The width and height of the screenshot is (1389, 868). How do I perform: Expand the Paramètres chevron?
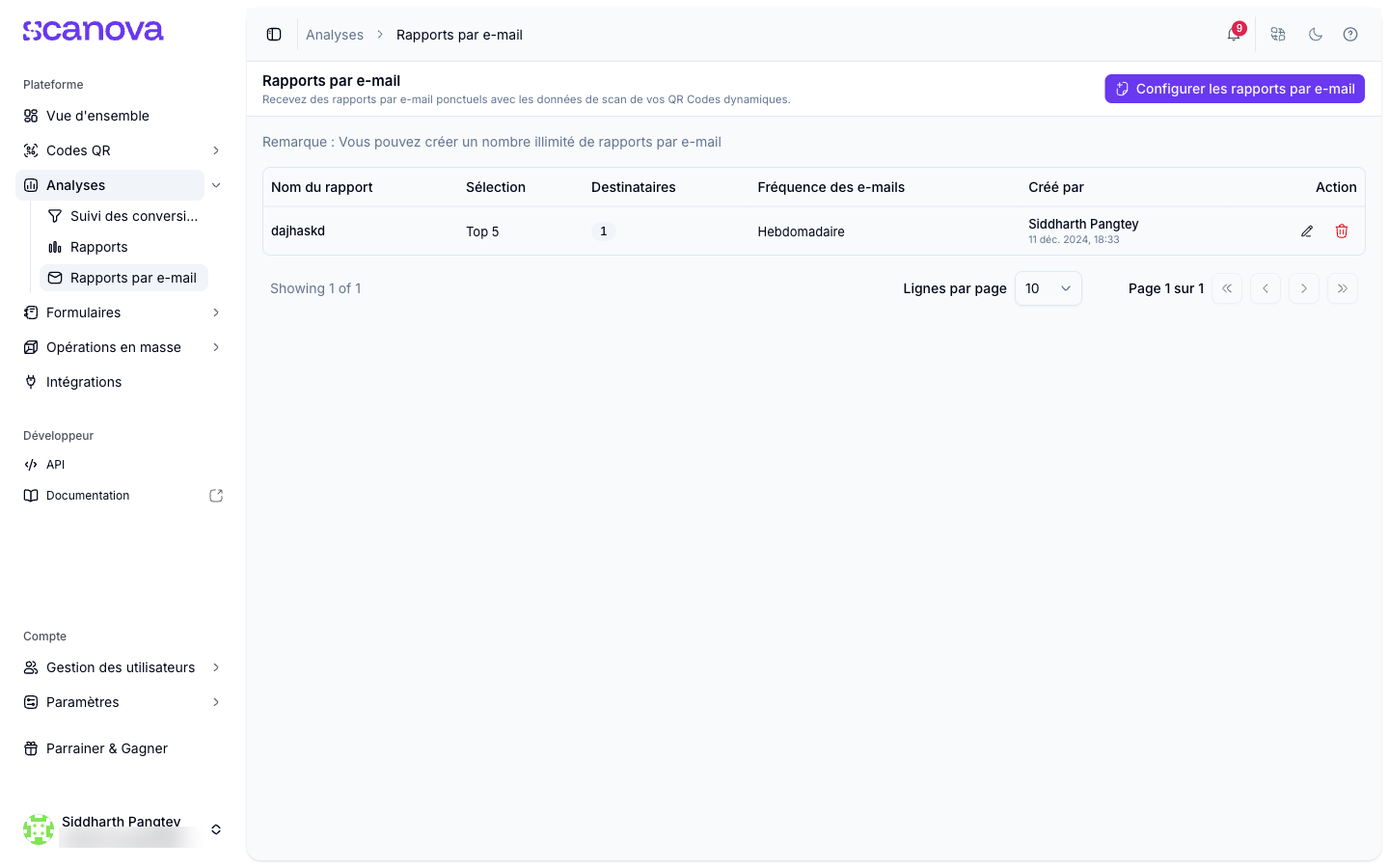tap(216, 702)
